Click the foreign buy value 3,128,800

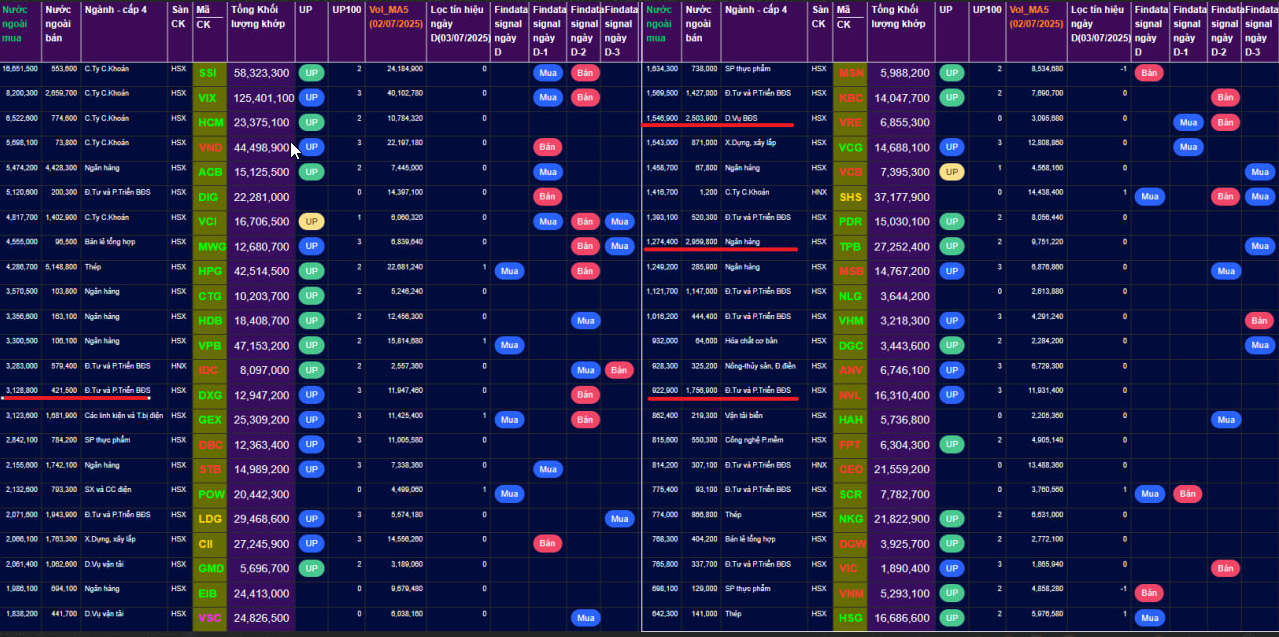point(22,390)
